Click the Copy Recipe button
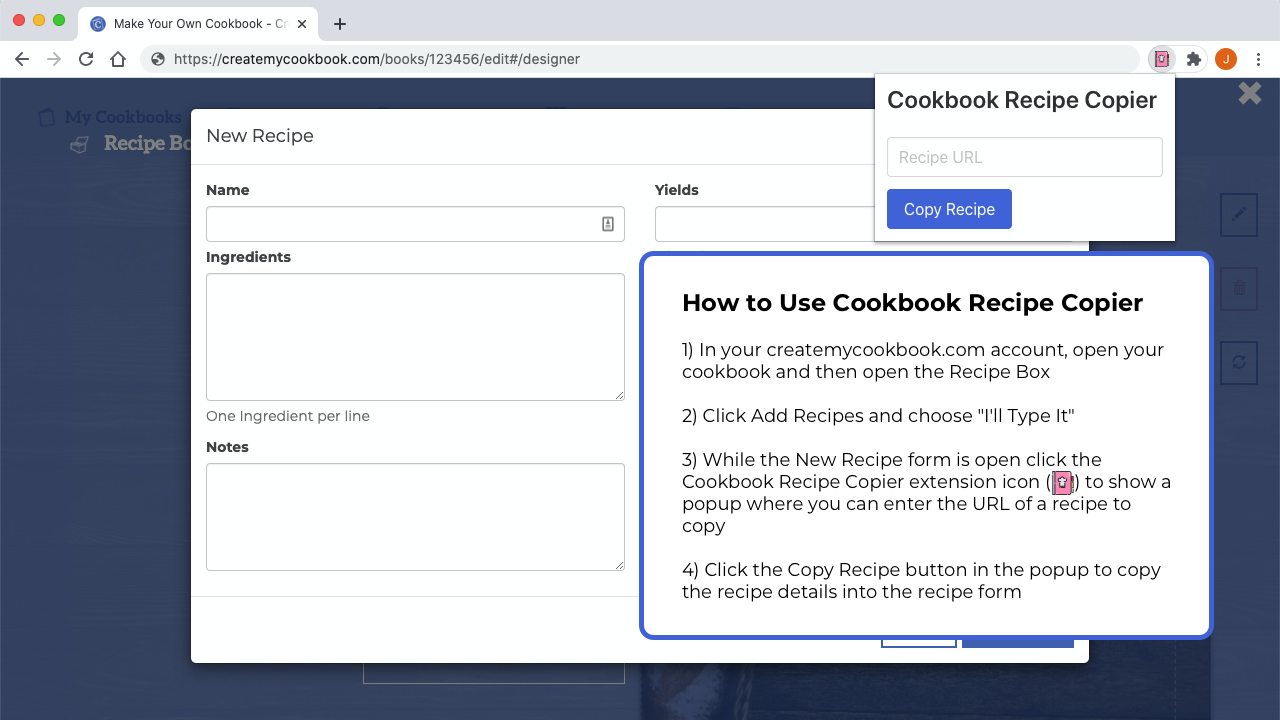This screenshot has width=1280, height=720. (x=948, y=208)
